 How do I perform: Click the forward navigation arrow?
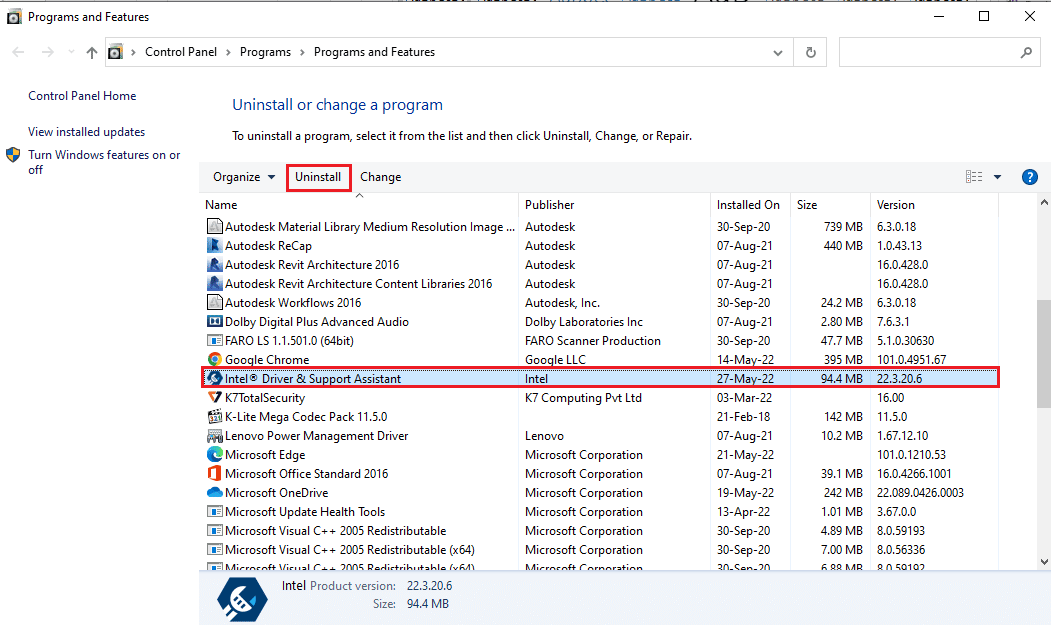point(48,52)
